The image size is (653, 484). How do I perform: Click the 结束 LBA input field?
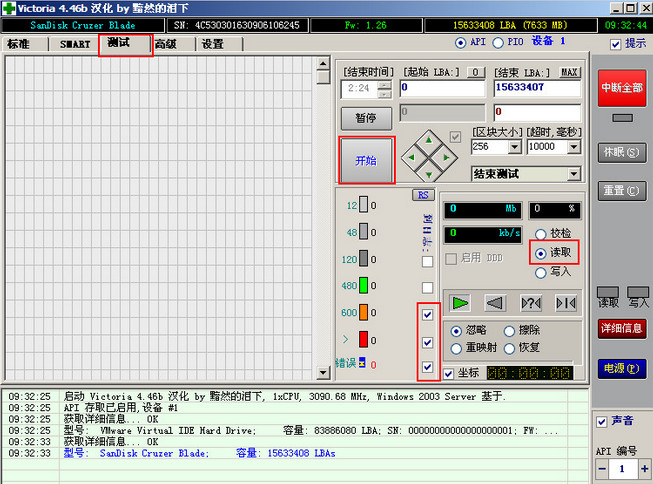pyautogui.click(x=536, y=88)
